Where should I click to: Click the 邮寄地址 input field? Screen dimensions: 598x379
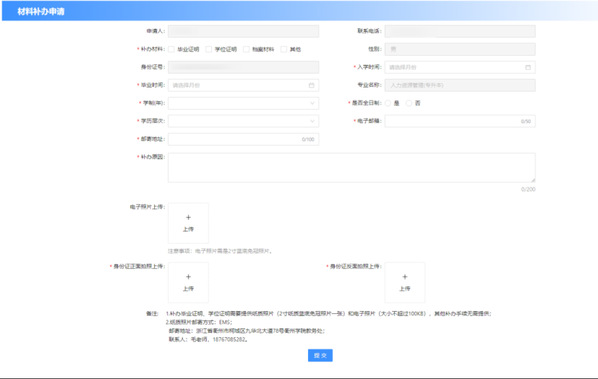coord(243,139)
